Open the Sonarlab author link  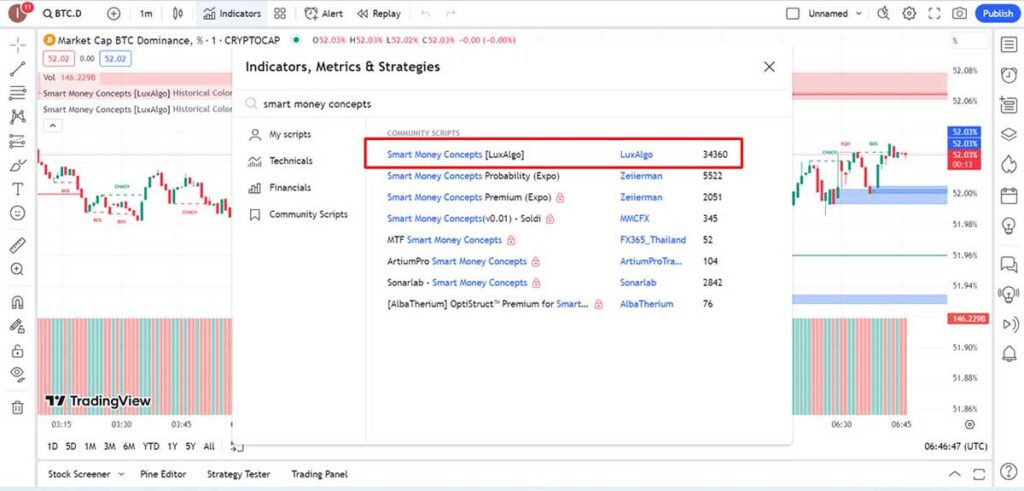tap(638, 283)
